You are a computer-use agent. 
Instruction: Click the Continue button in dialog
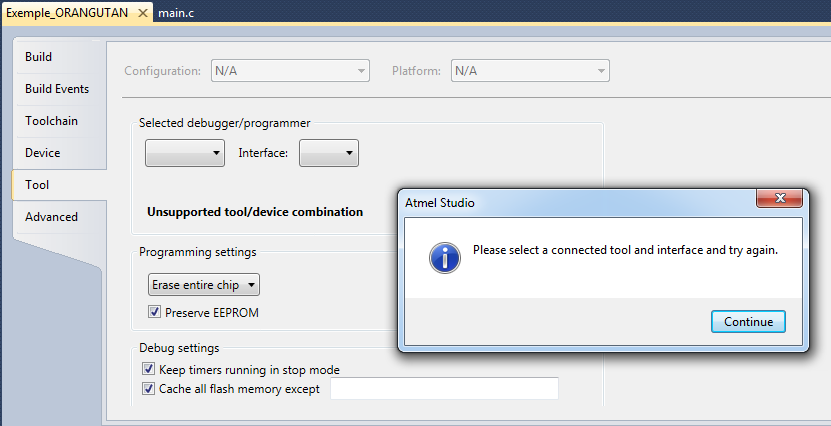coord(748,321)
